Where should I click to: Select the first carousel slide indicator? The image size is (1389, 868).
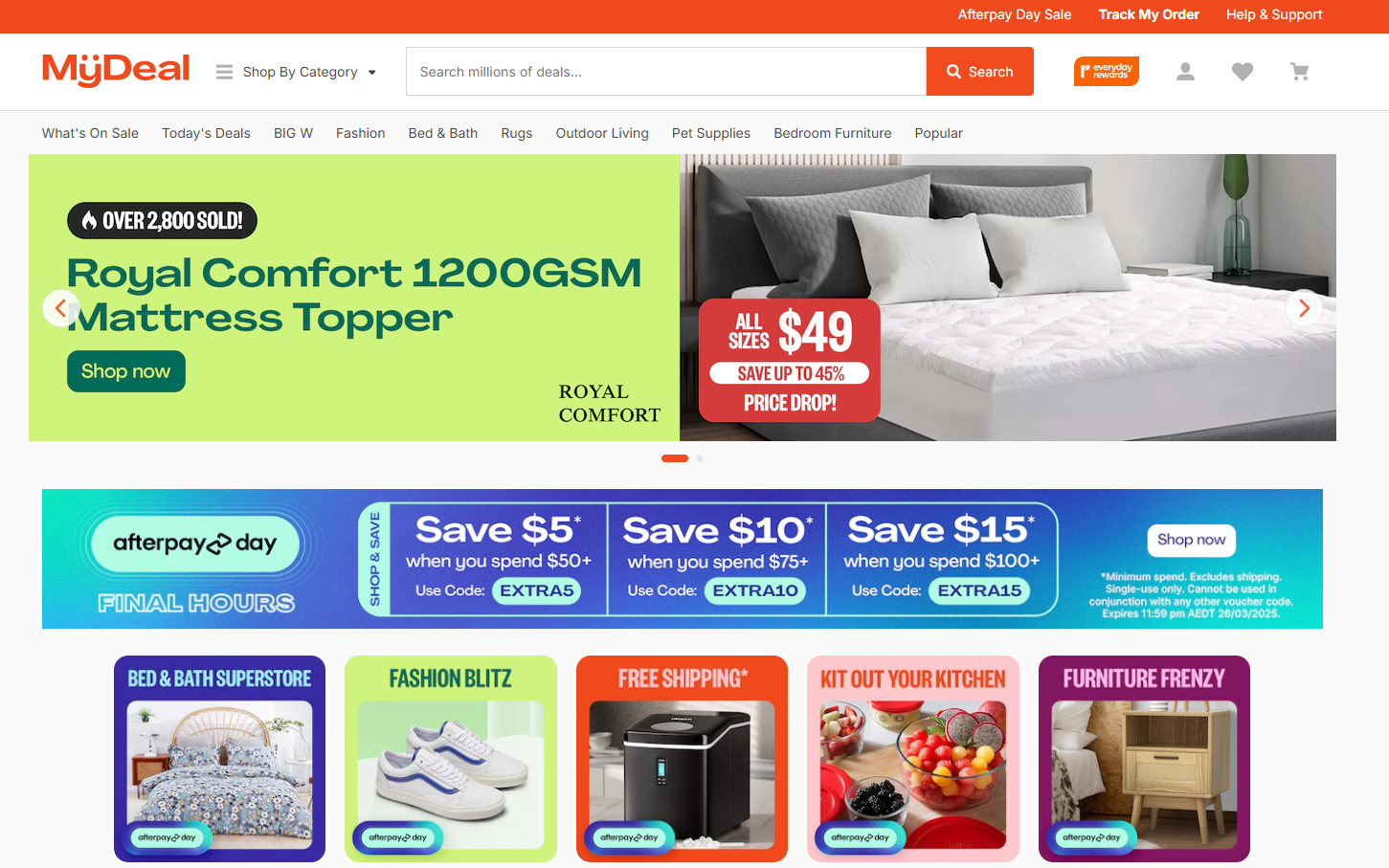pos(675,458)
